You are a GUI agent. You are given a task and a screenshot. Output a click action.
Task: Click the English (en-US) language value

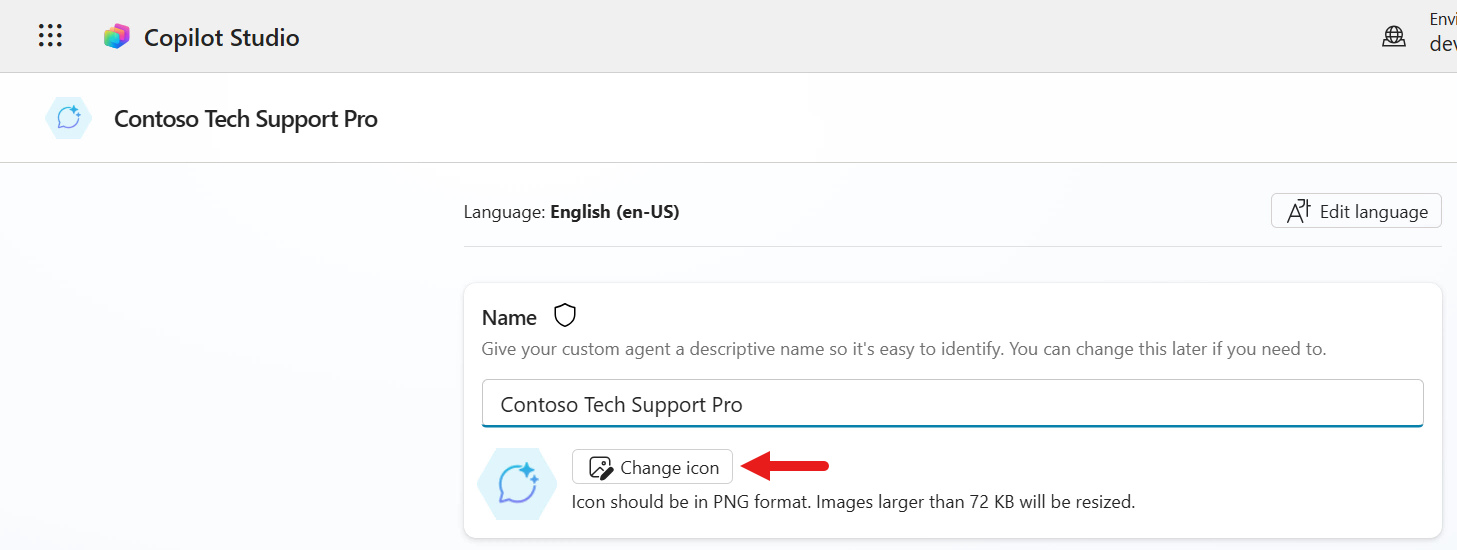[615, 212]
